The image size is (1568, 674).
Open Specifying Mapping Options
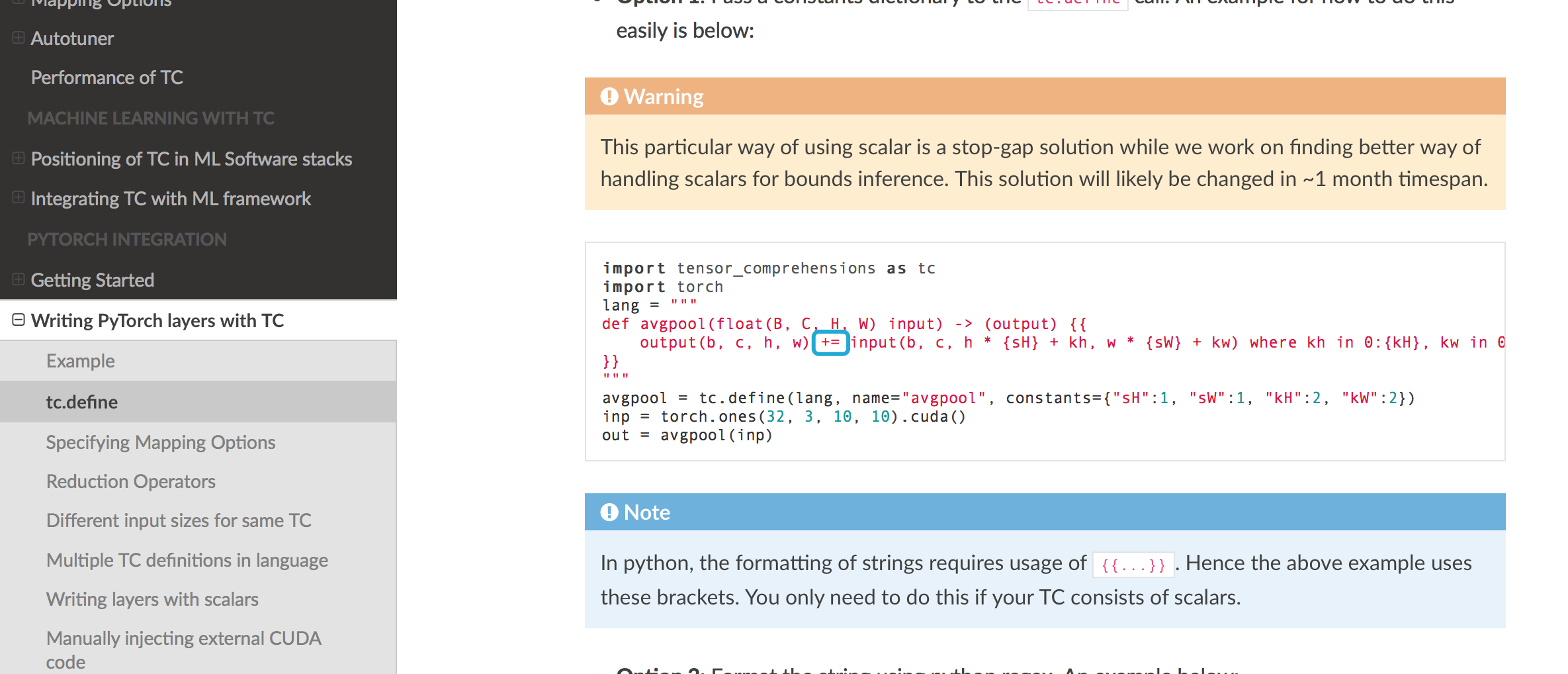160,442
